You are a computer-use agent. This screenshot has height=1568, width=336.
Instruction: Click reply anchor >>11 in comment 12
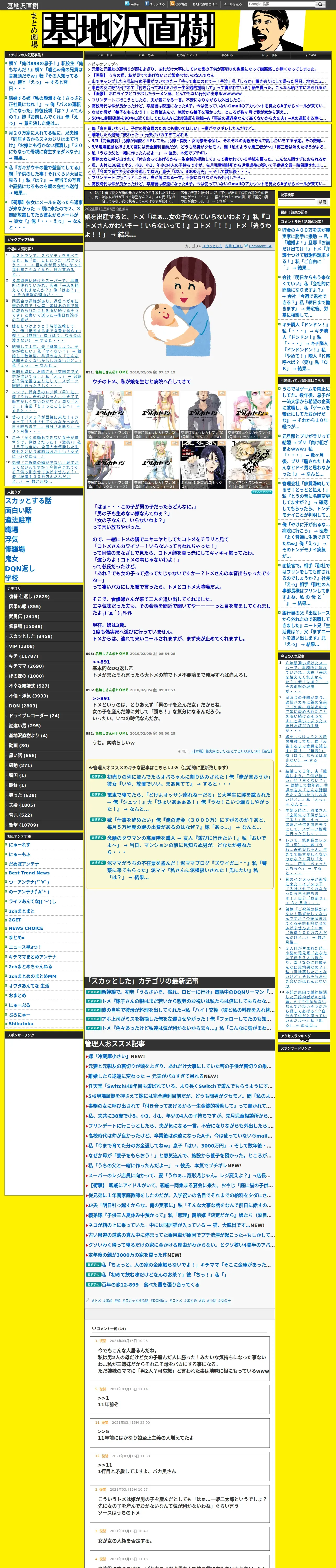click(105, 1465)
